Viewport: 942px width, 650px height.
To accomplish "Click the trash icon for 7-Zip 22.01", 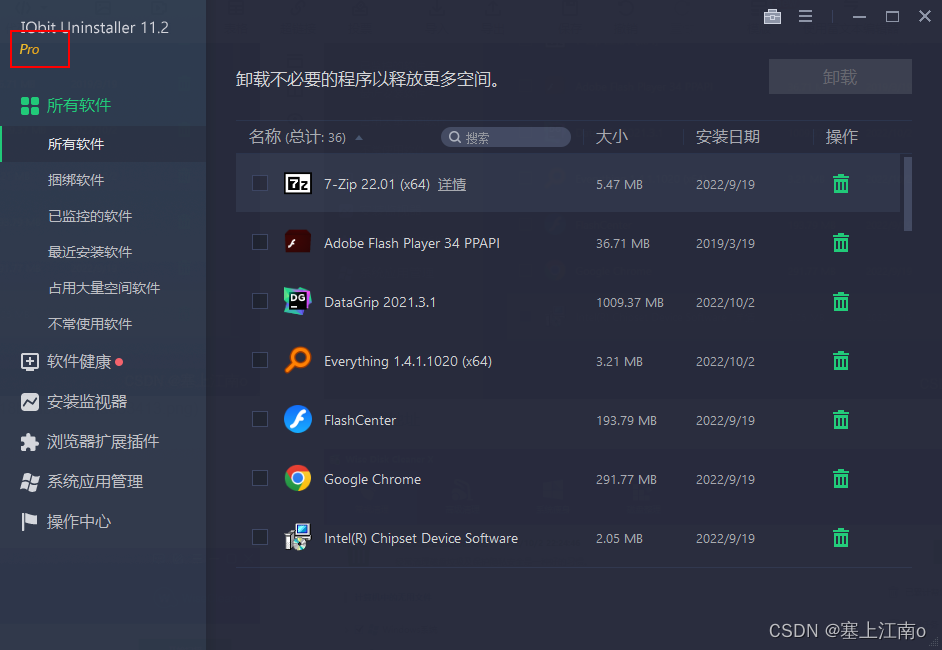I will pos(840,183).
